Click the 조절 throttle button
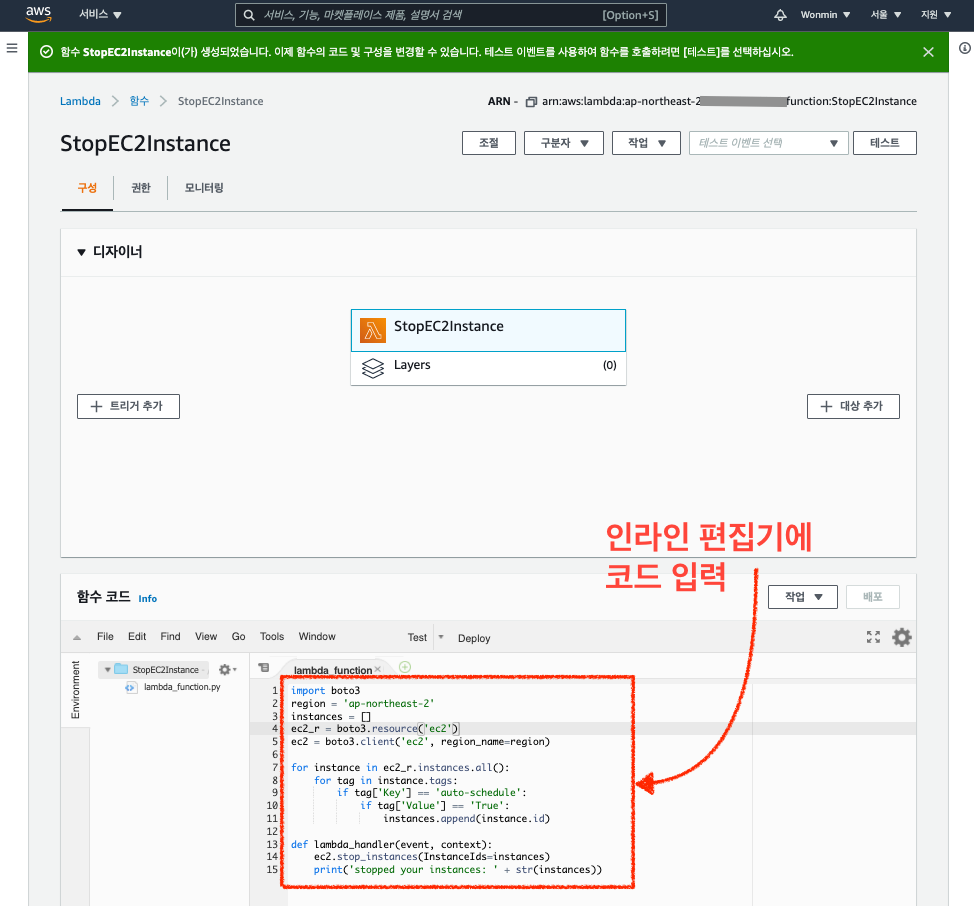This screenshot has height=906, width=974. [x=489, y=143]
